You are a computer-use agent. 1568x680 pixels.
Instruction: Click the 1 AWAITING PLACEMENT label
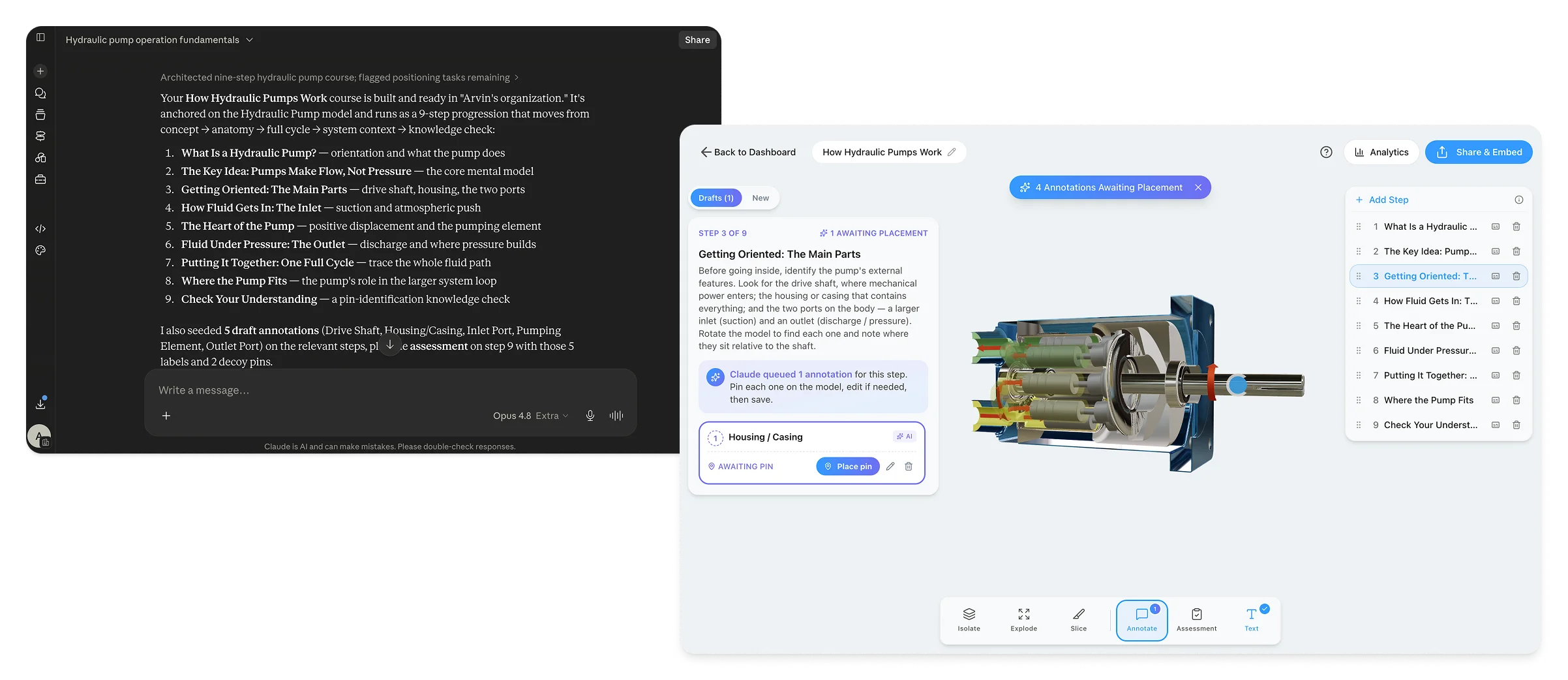pos(873,233)
